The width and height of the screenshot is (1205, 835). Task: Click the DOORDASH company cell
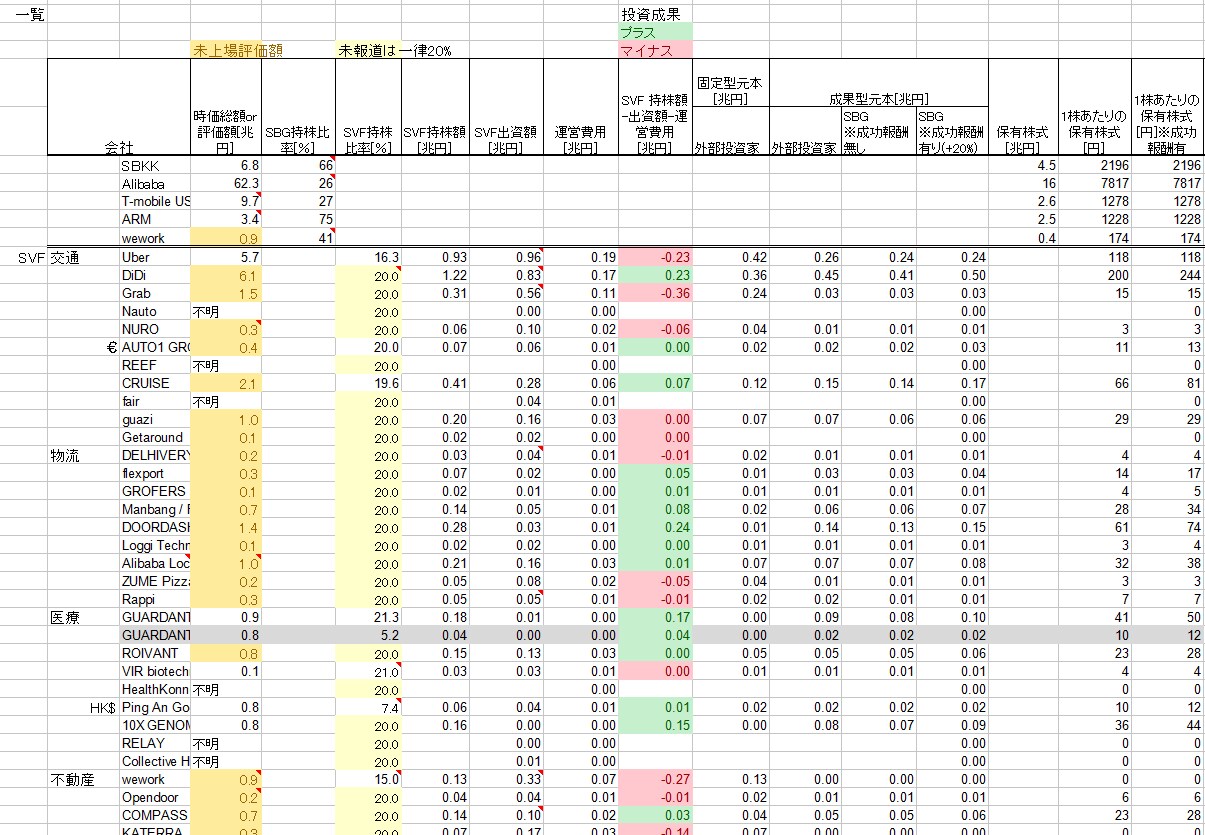[155, 527]
